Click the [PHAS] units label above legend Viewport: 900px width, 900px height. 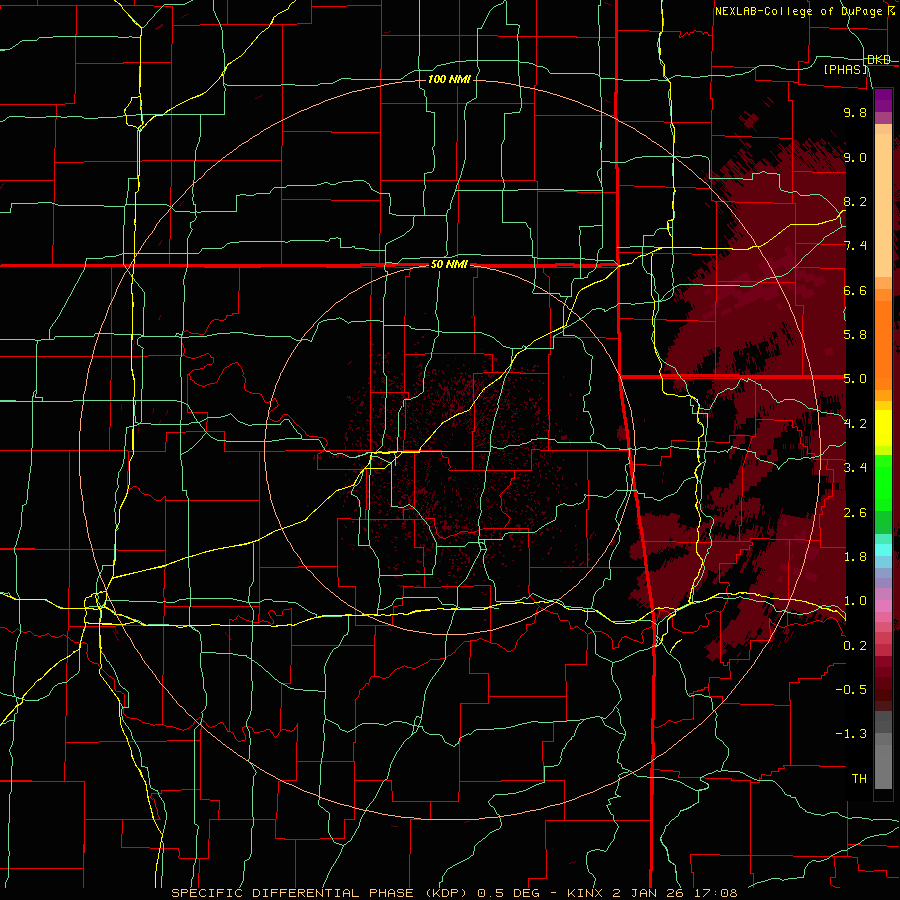pyautogui.click(x=845, y=69)
